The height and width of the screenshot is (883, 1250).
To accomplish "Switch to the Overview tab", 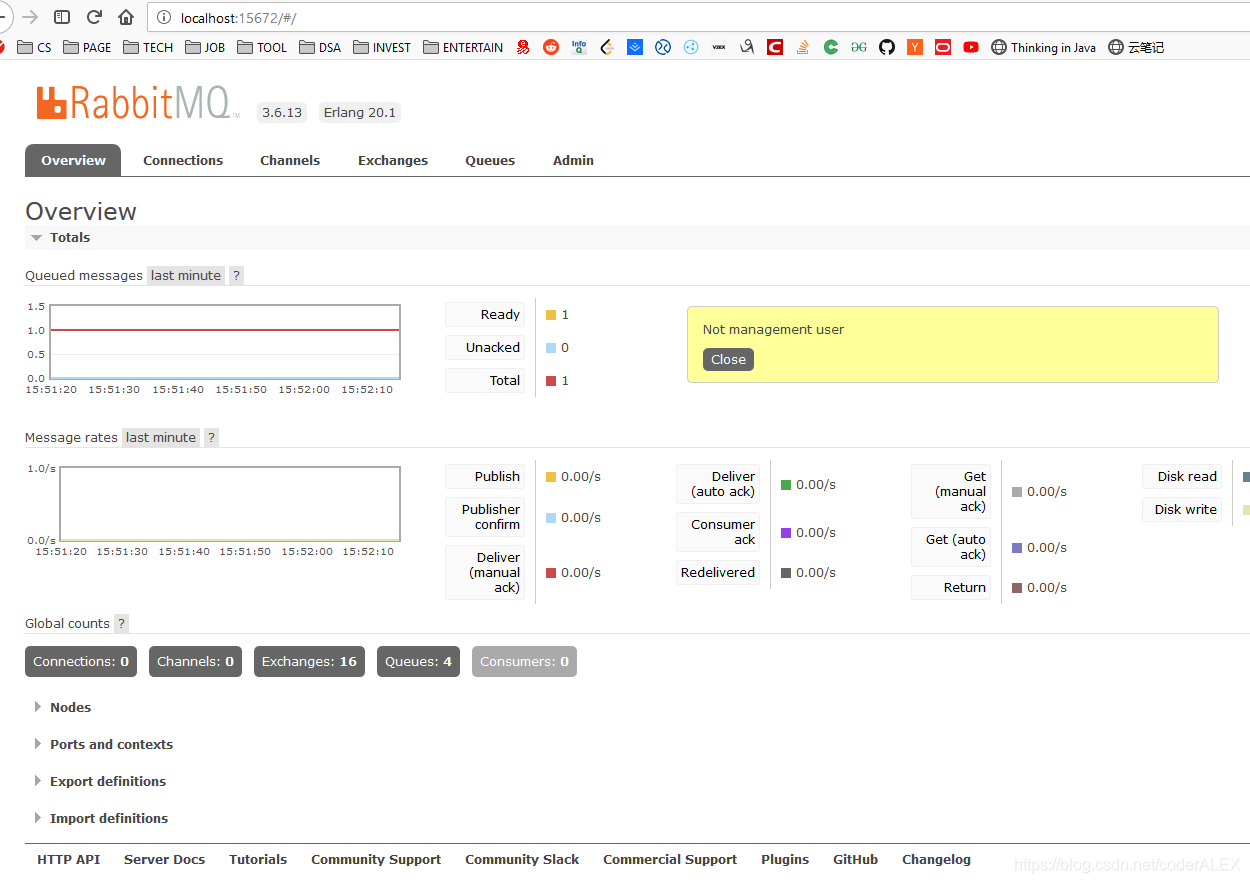I will [x=73, y=160].
